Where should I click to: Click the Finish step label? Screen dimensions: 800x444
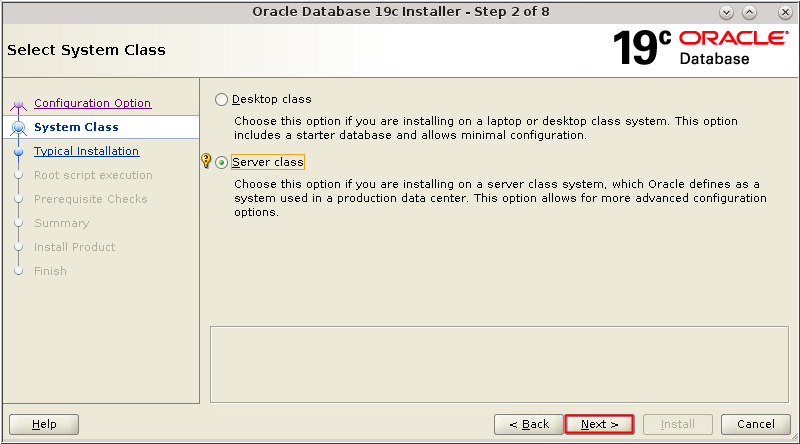(x=51, y=271)
